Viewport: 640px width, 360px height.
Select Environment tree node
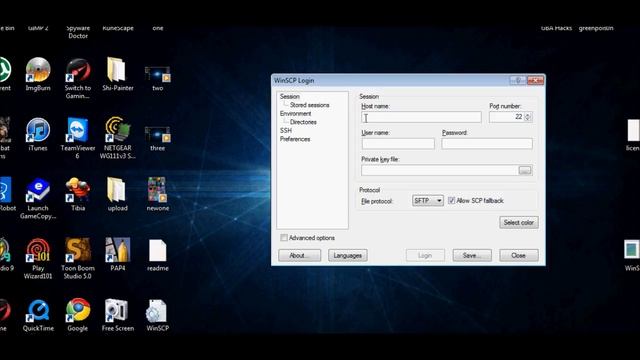pos(296,113)
